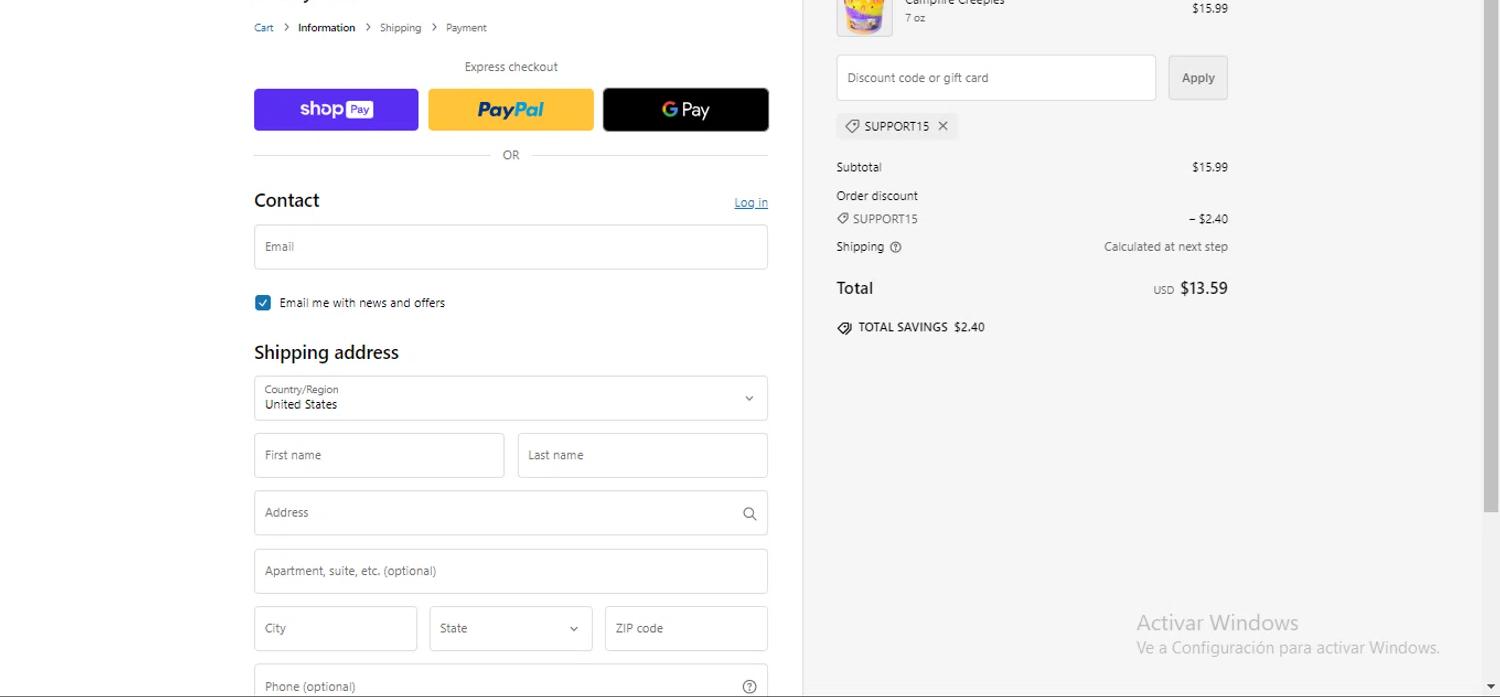1500x697 pixels.
Task: Click the Cart breadcrumb link
Action: 264,28
